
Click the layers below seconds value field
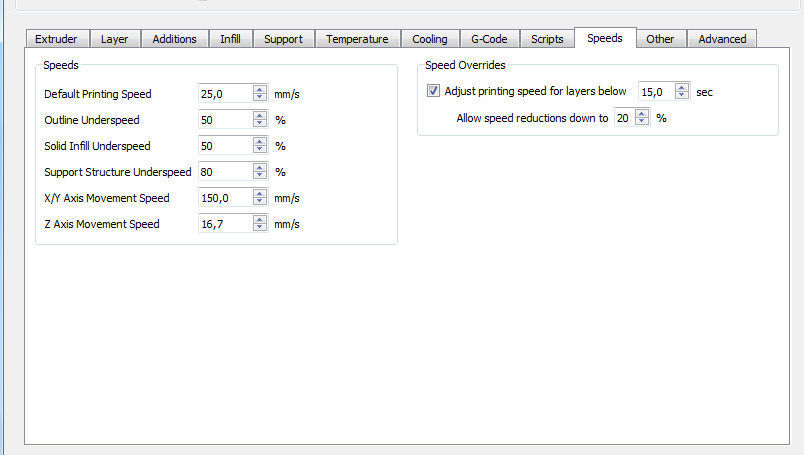[656, 92]
